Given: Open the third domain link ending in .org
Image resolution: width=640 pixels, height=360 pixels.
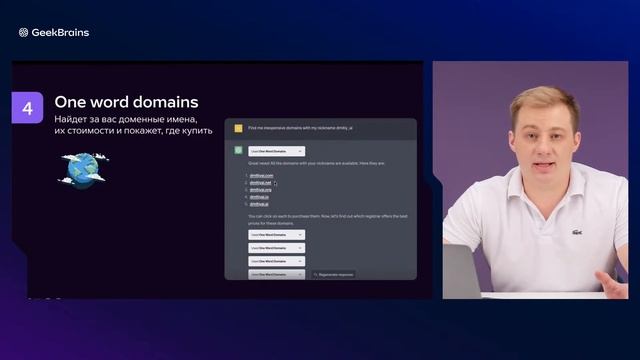Looking at the screenshot, I should tap(260, 190).
